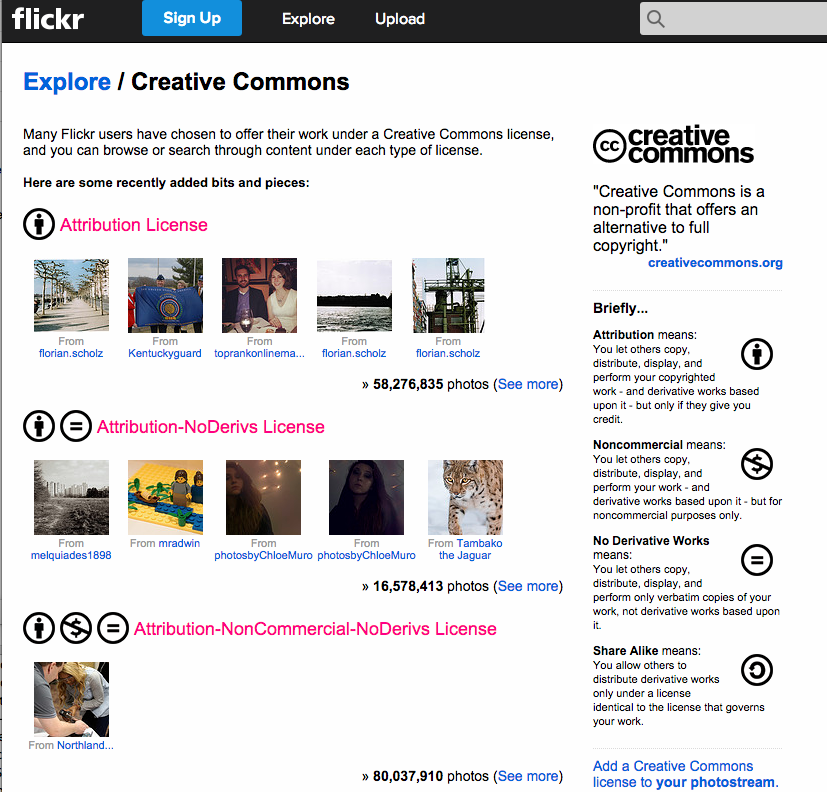Click Explore breadcrumb in page title
Viewport: 827px width, 792px height.
(x=67, y=82)
